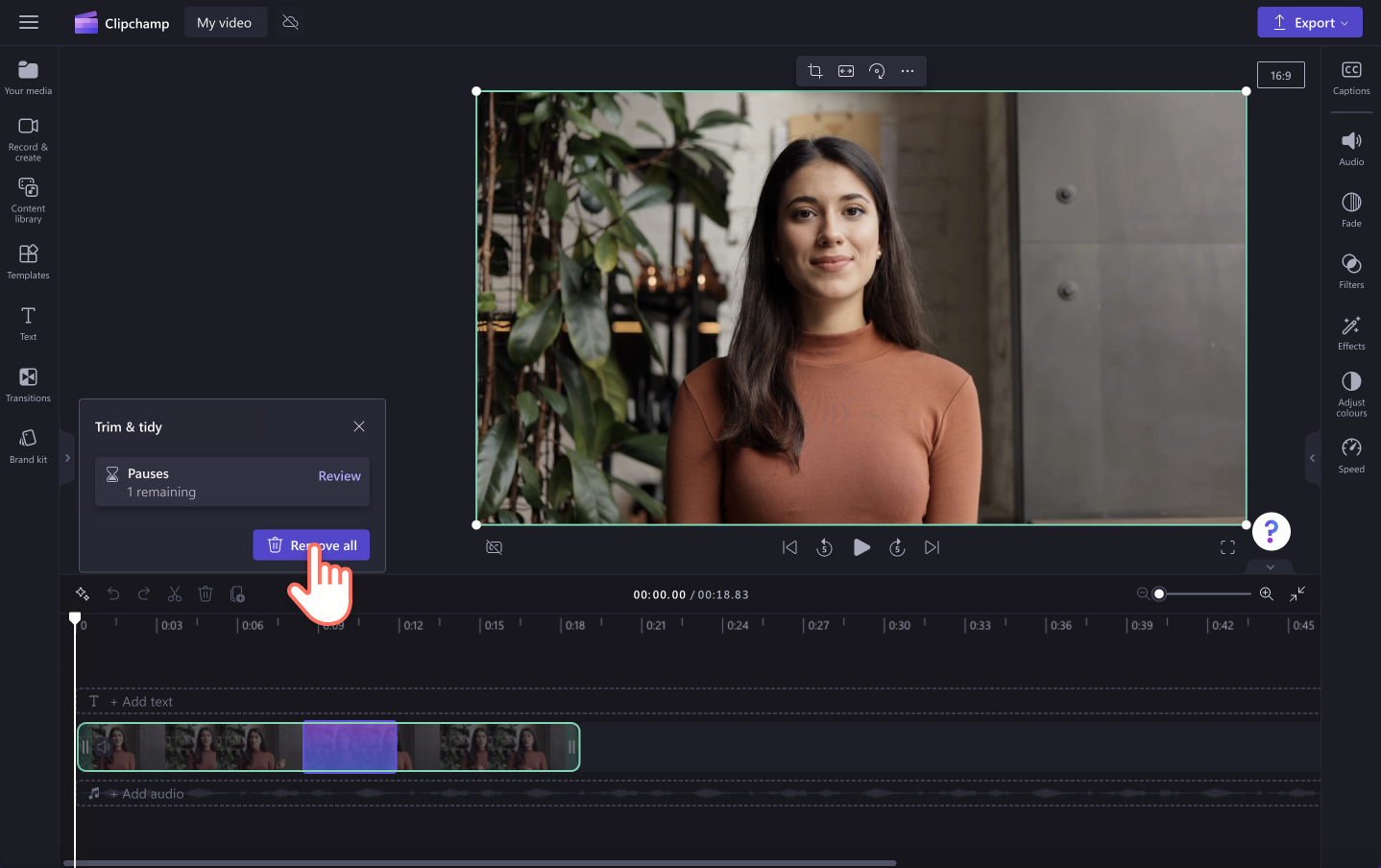Click the Clipchamp logo
This screenshot has width=1381, height=868.
coord(122,23)
